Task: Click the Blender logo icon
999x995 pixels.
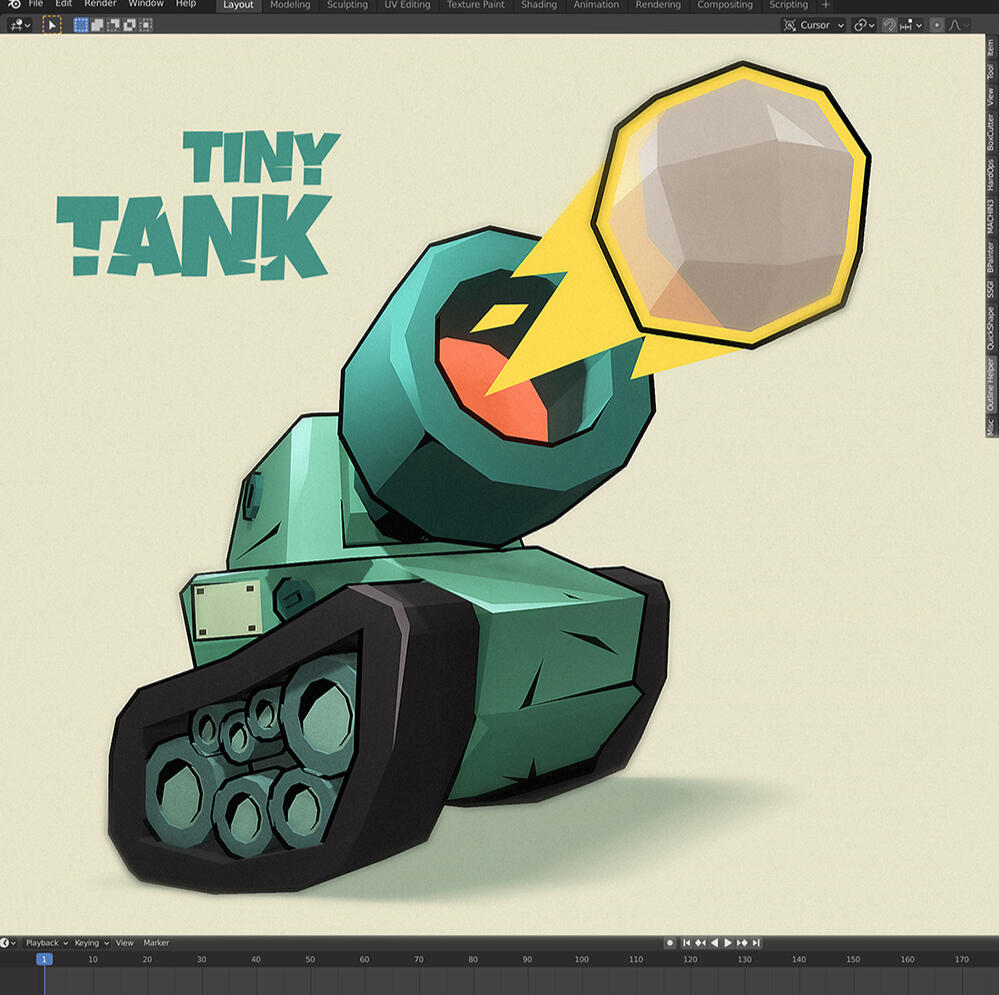Action: point(13,4)
